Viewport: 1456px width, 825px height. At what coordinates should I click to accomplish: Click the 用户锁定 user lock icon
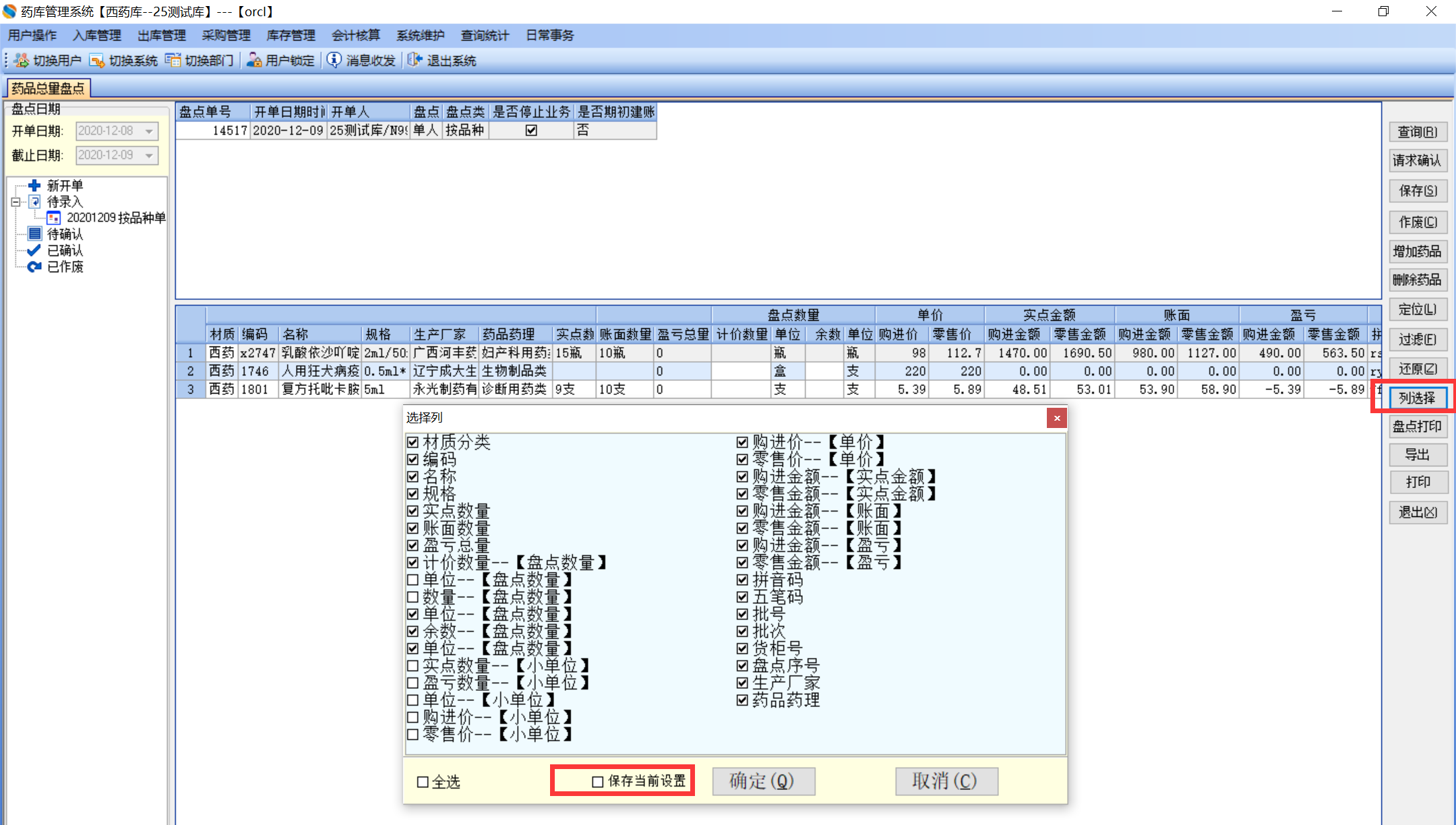click(254, 61)
